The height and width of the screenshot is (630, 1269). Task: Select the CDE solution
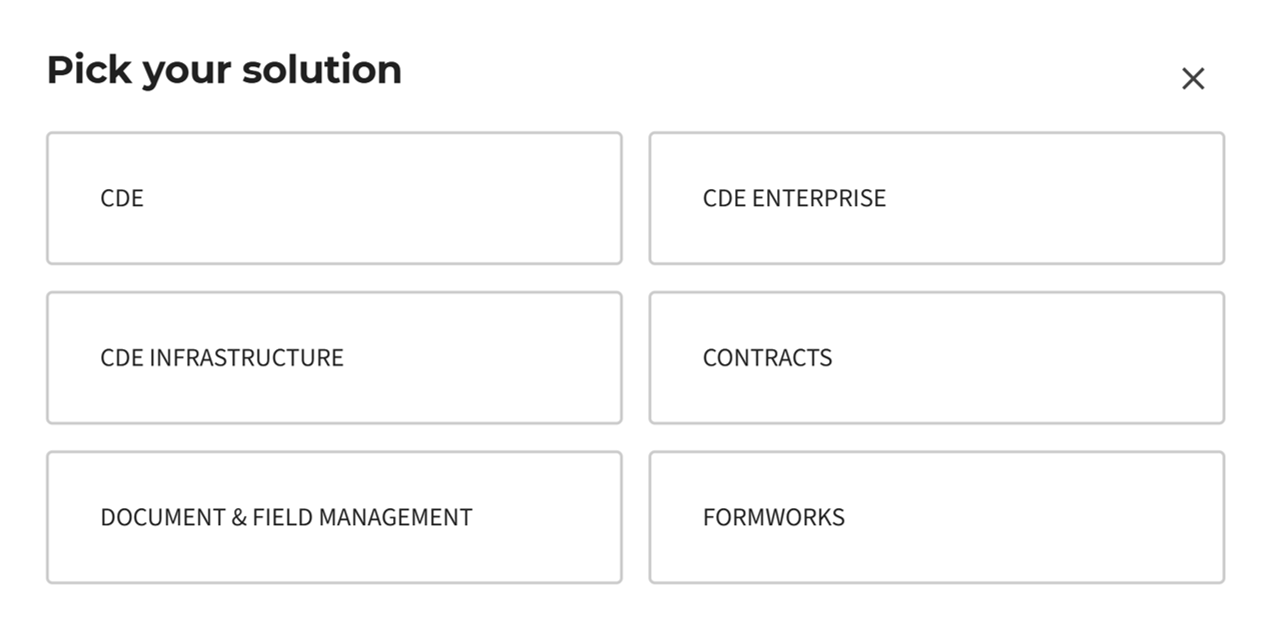(334, 198)
